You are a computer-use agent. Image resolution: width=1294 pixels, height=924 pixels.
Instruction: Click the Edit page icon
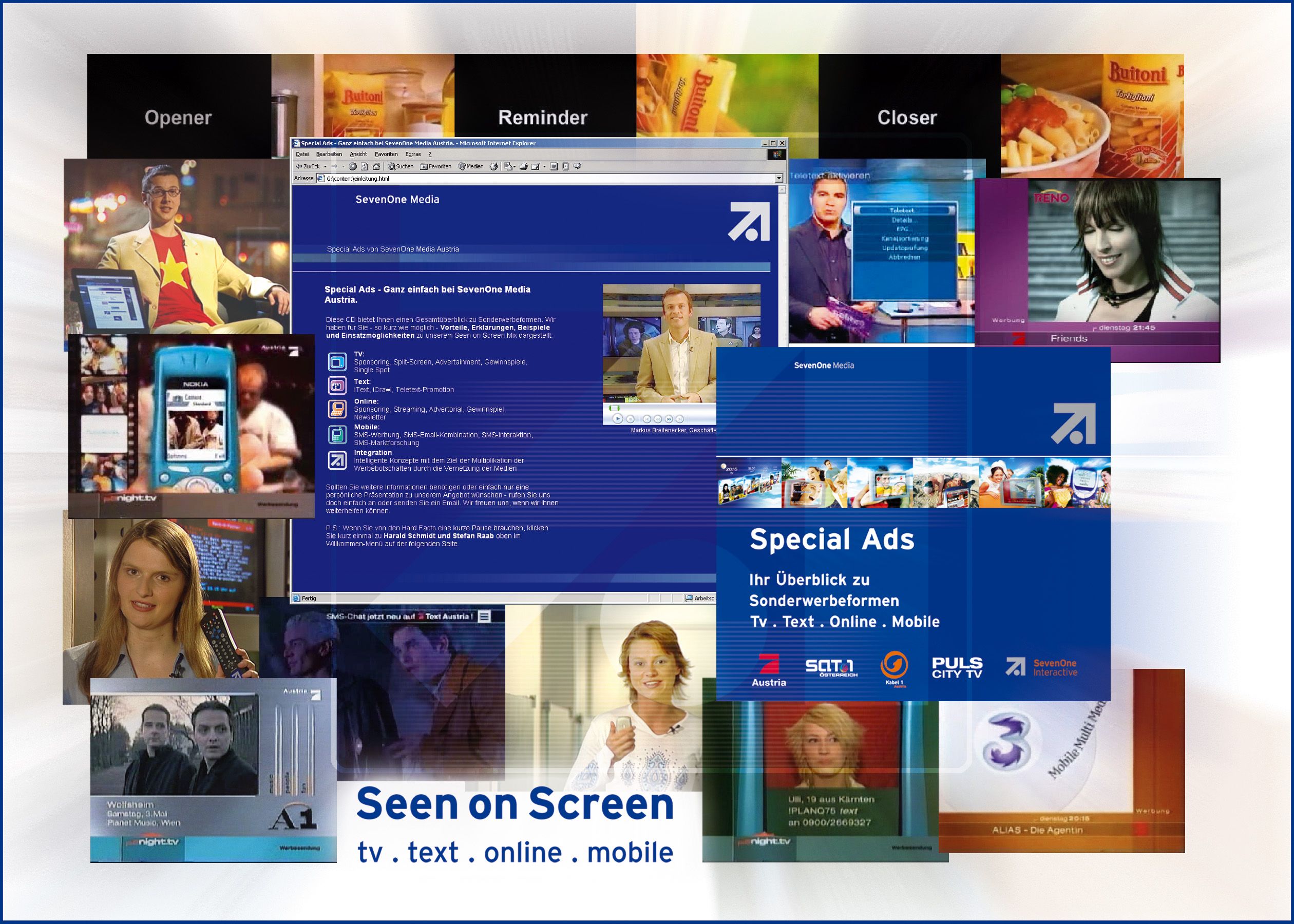pyautogui.click(x=536, y=166)
